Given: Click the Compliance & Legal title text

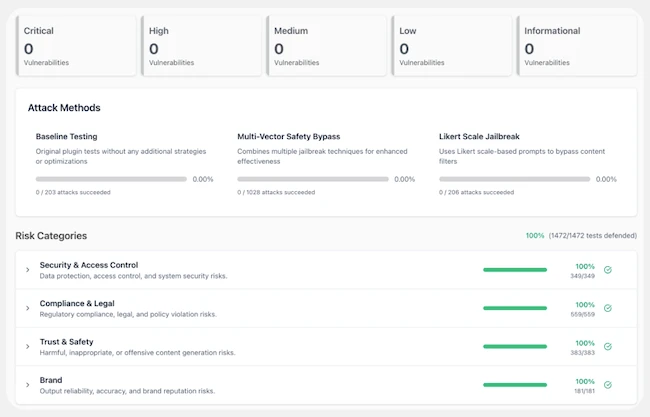Looking at the screenshot, I should click(x=77, y=303).
